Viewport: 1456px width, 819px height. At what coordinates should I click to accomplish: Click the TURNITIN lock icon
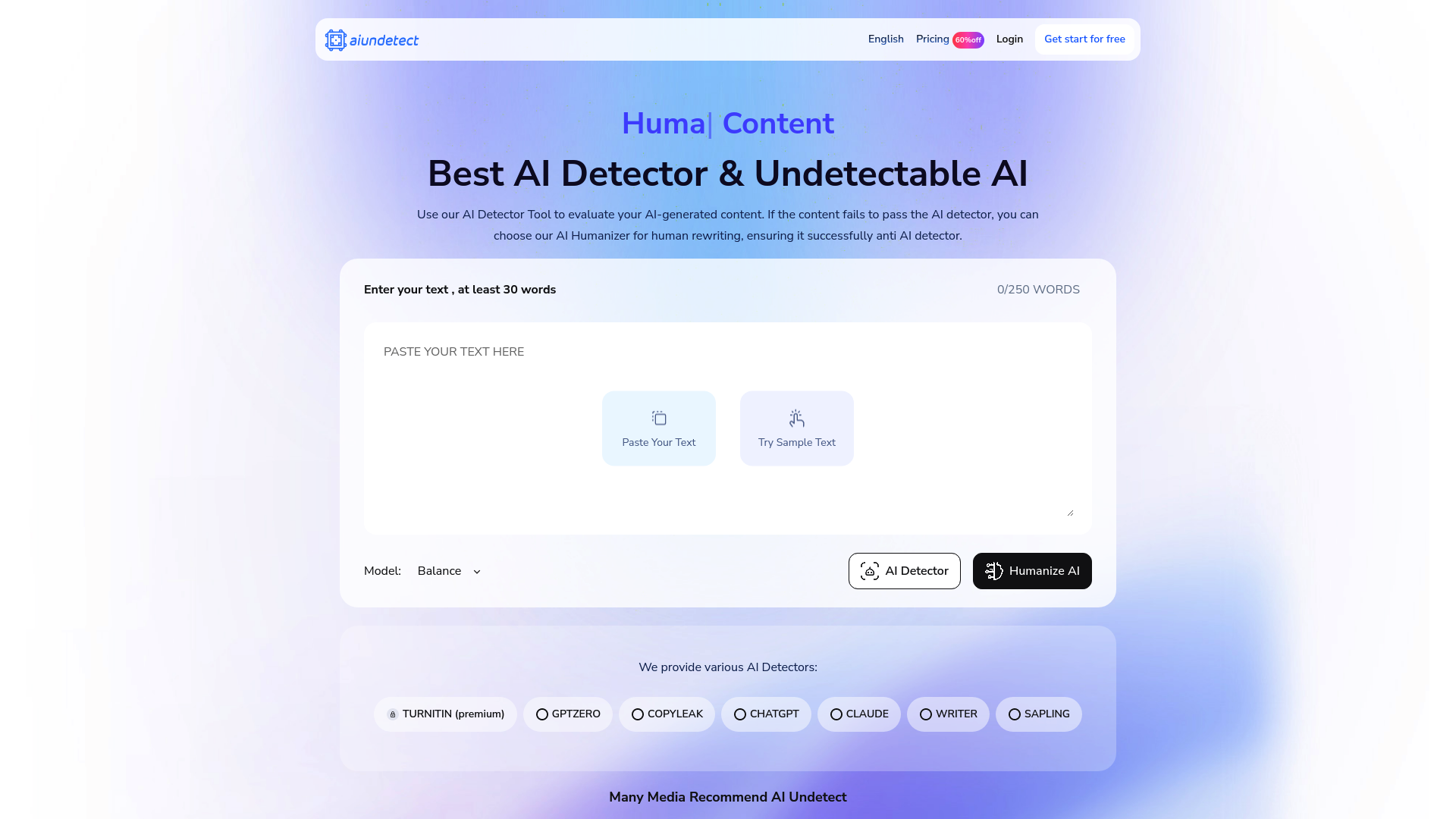392,714
